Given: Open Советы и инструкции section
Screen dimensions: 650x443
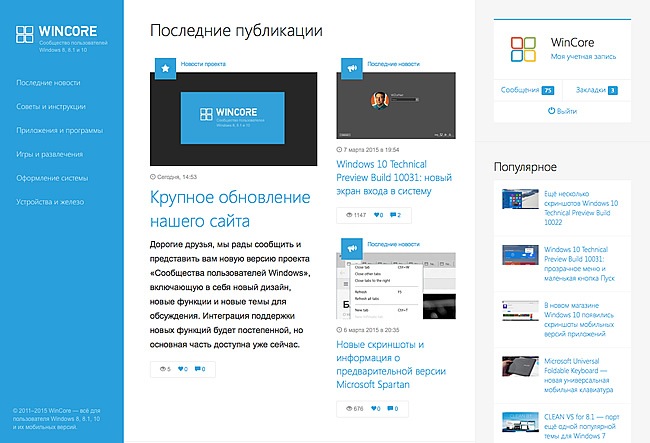Looking at the screenshot, I should click(51, 107).
